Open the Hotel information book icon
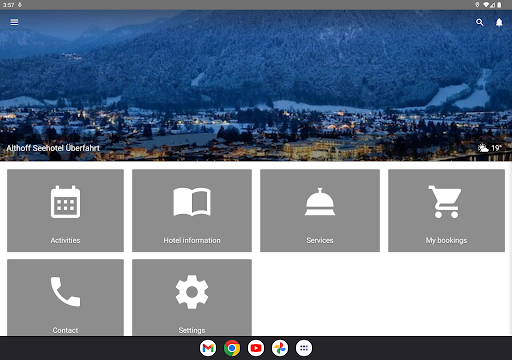 (192, 202)
